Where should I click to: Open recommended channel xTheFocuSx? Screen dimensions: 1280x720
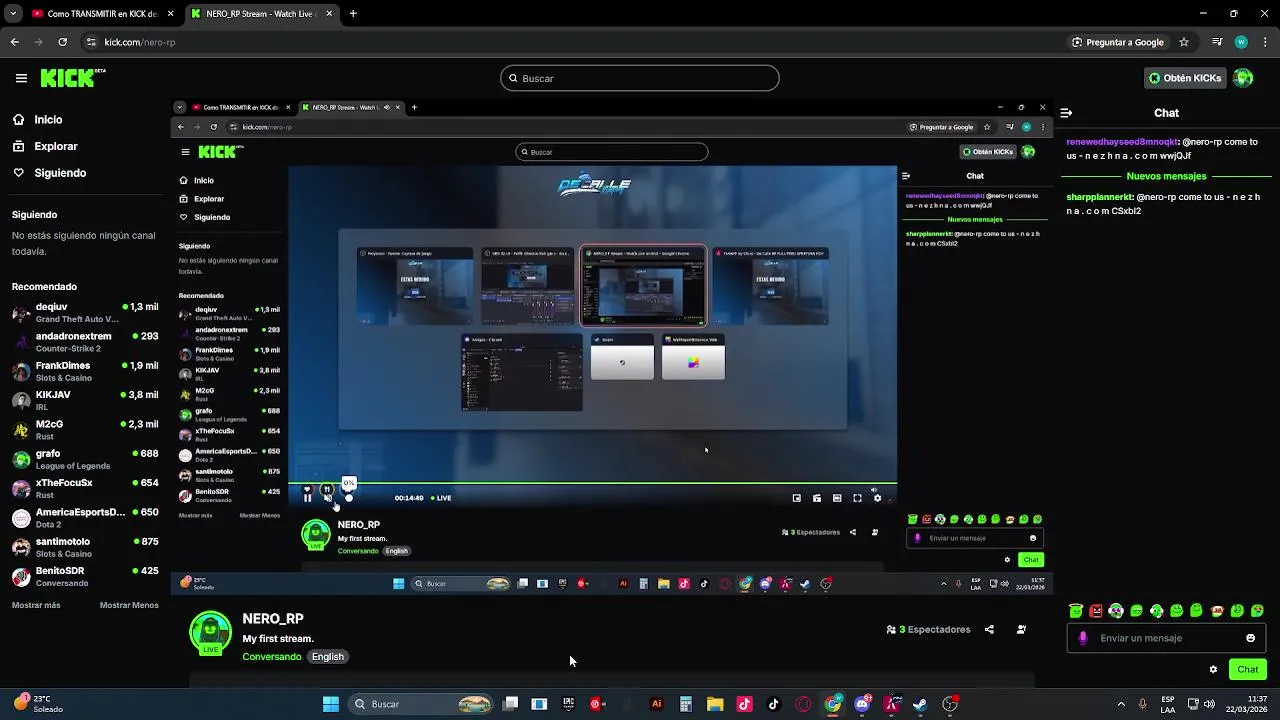tap(85, 488)
